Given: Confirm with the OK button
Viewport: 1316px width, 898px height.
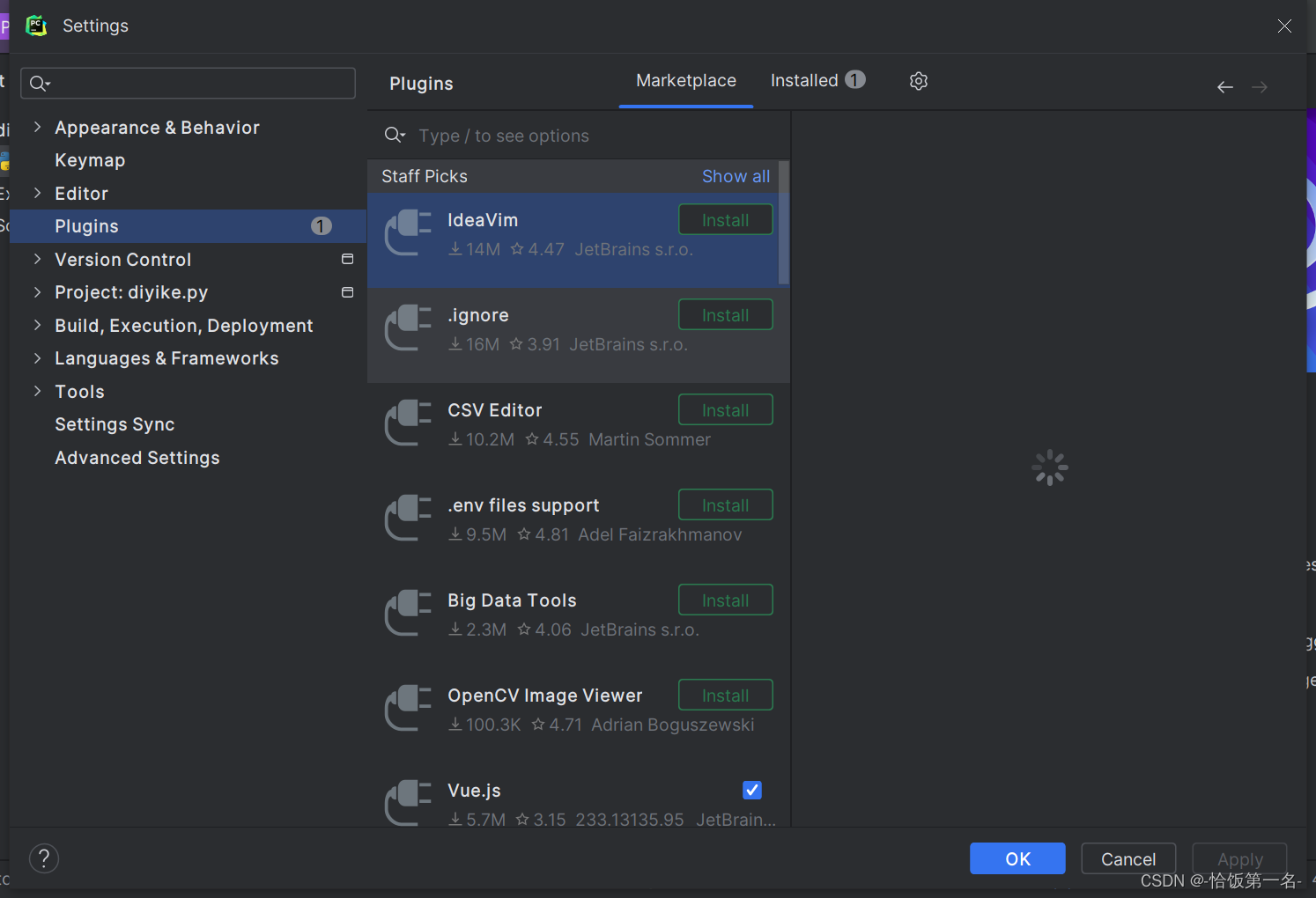Looking at the screenshot, I should coord(1017,858).
